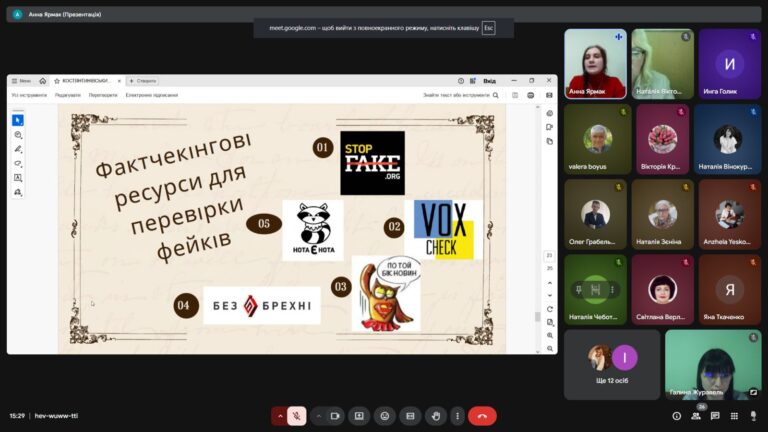Click the Створити new tab button
768x432 pixels.
142,81
